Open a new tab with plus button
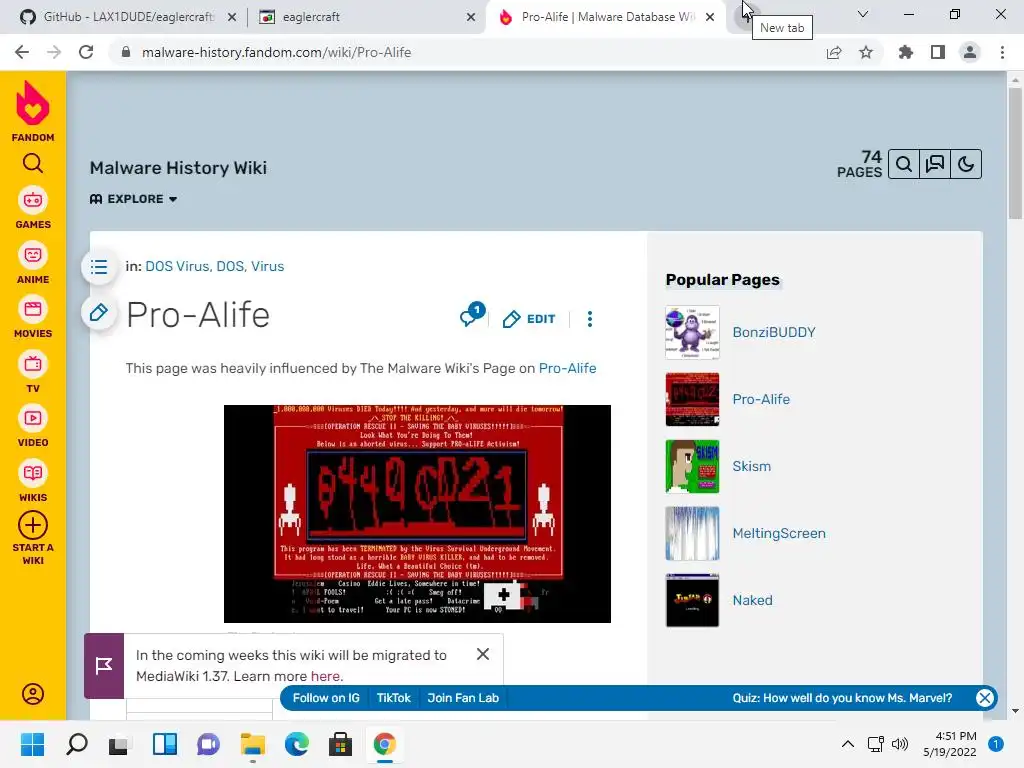This screenshot has width=1024, height=768. tap(746, 16)
